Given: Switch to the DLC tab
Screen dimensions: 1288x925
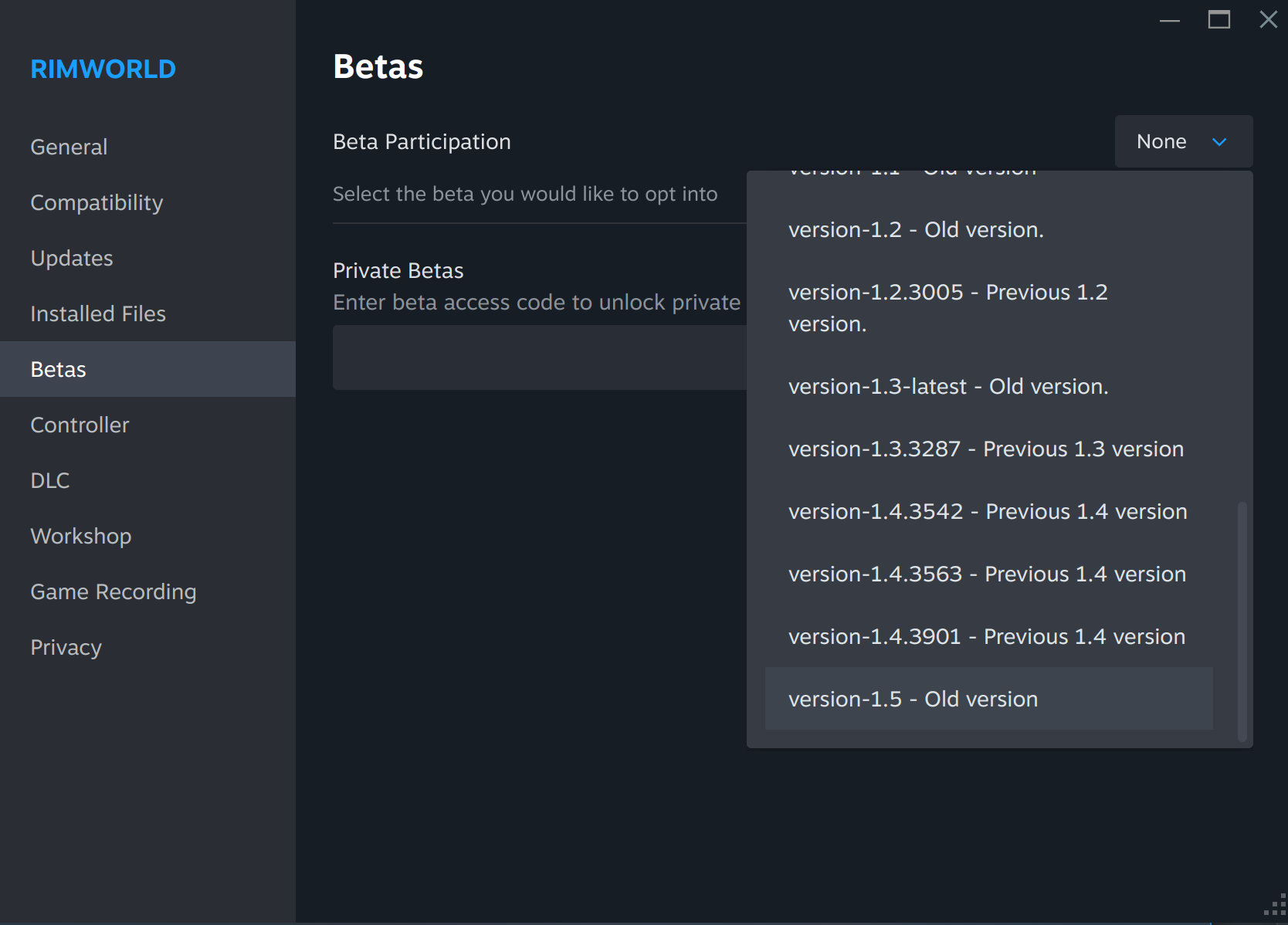Looking at the screenshot, I should 147,480.
